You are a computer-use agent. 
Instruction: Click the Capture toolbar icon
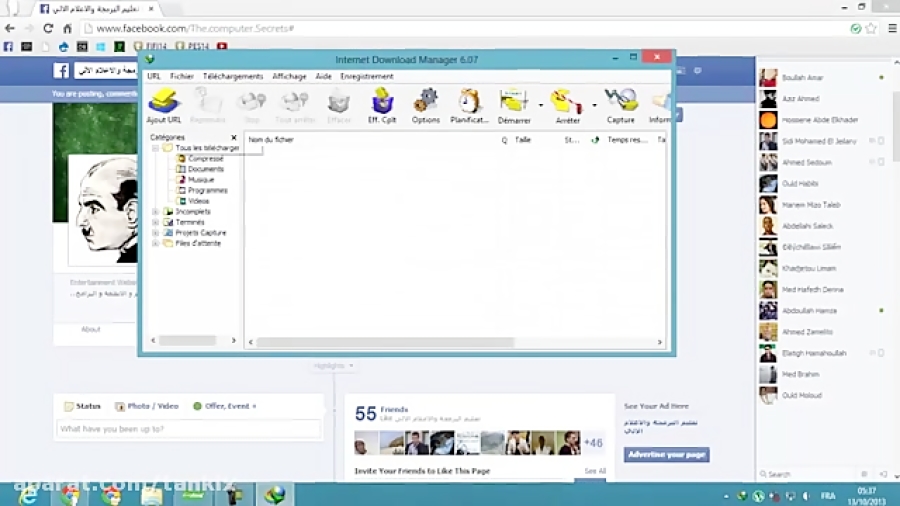point(620,106)
